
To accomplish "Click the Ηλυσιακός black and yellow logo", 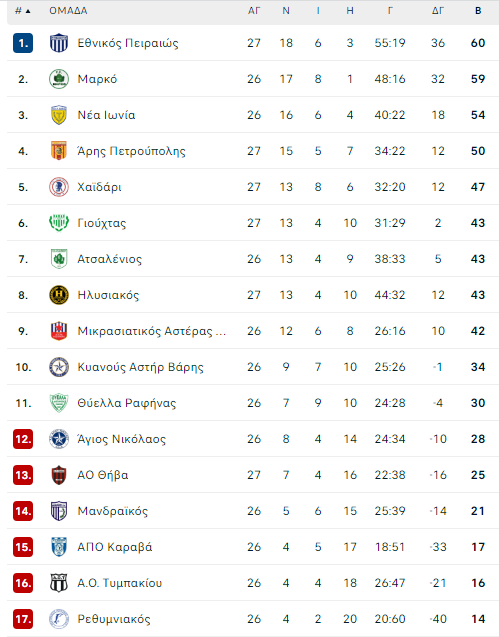I will click(59, 295).
